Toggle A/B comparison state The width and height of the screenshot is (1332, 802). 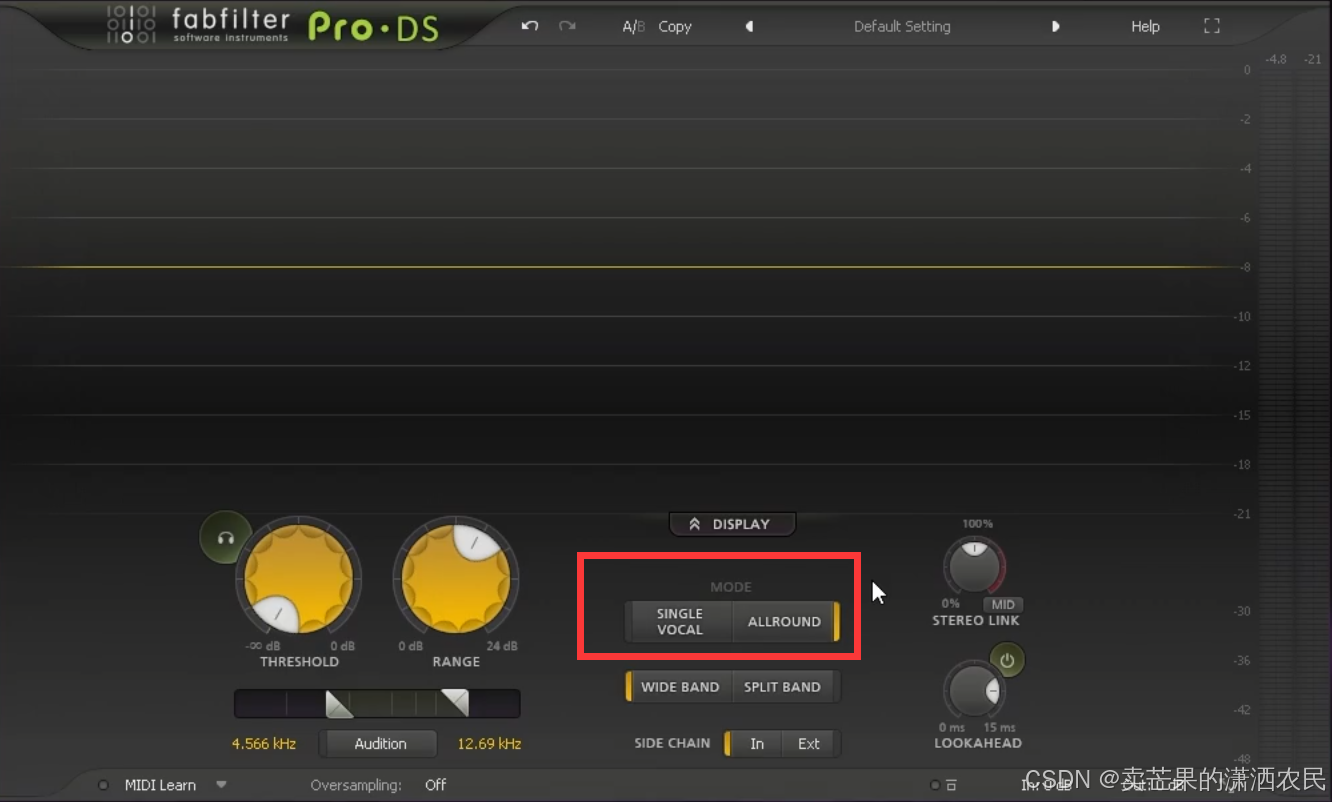coord(633,27)
